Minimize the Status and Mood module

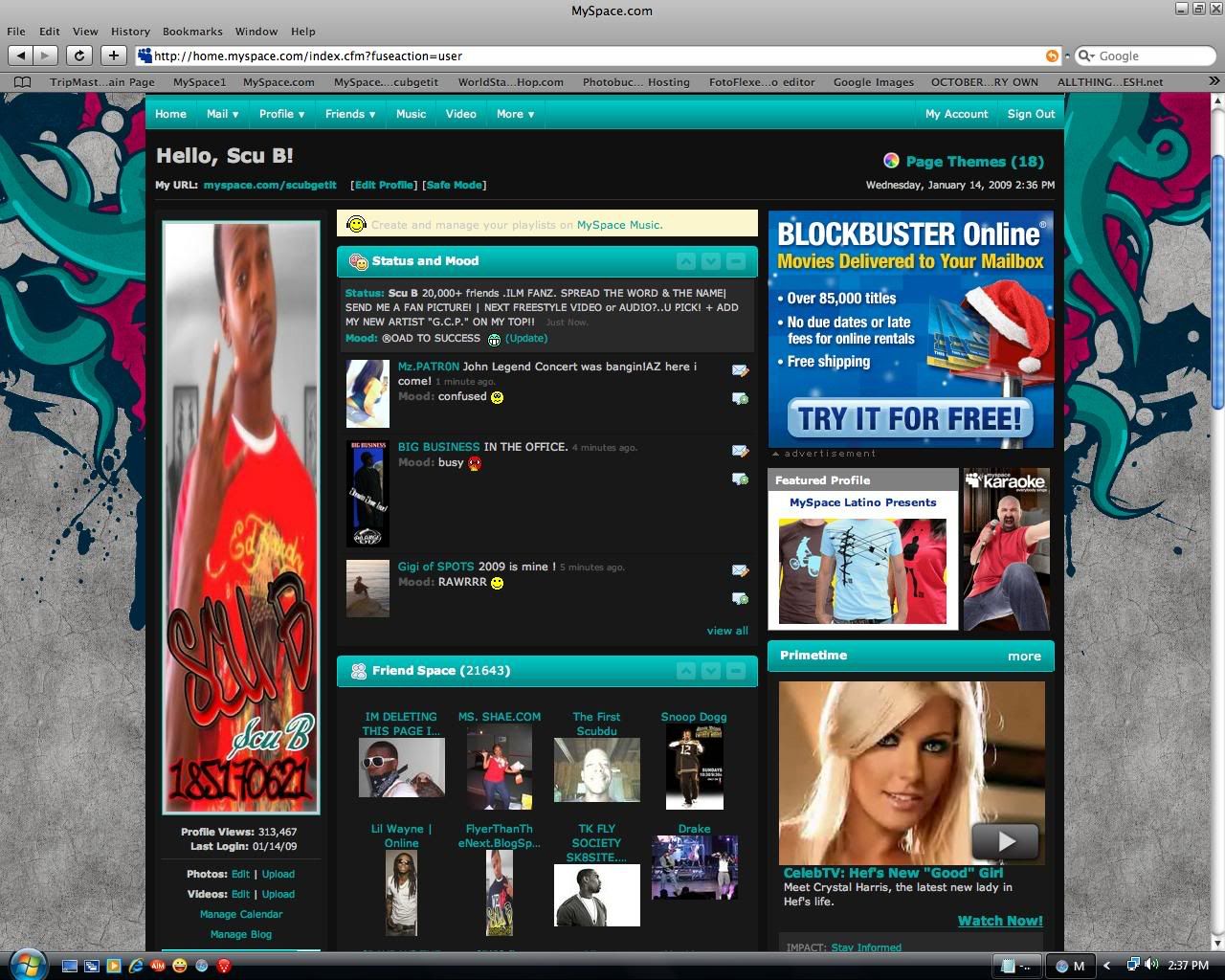[736, 261]
